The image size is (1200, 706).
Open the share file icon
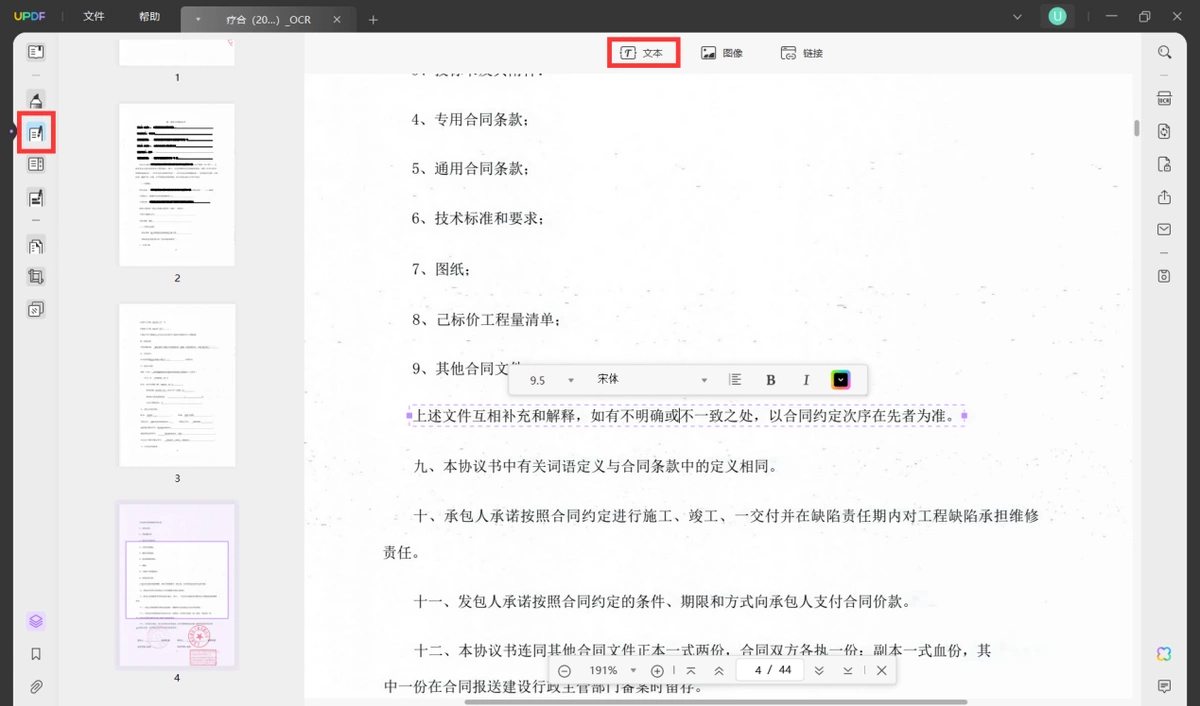tap(1164, 197)
